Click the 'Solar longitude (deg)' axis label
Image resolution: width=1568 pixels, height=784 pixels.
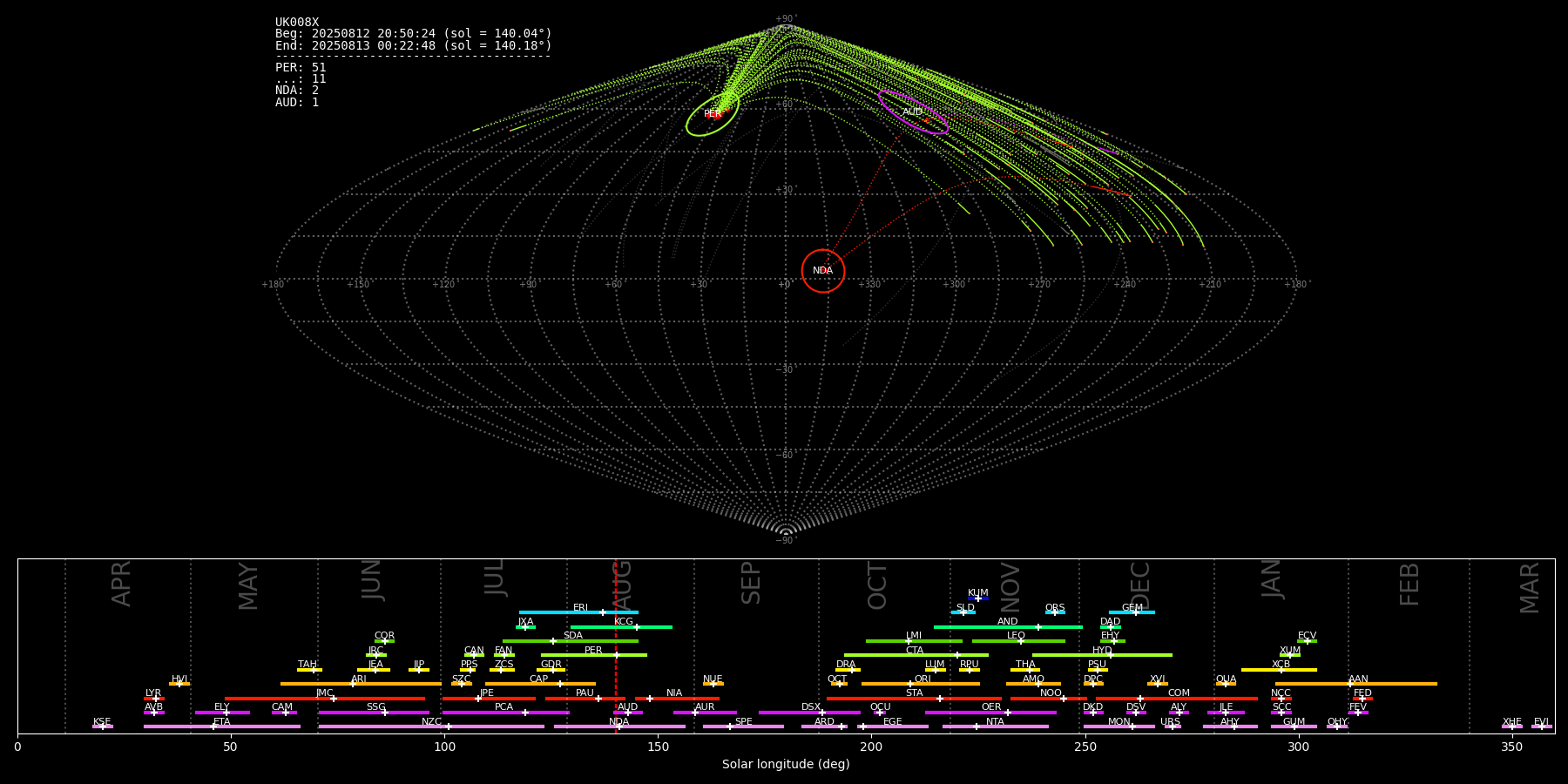[786, 764]
